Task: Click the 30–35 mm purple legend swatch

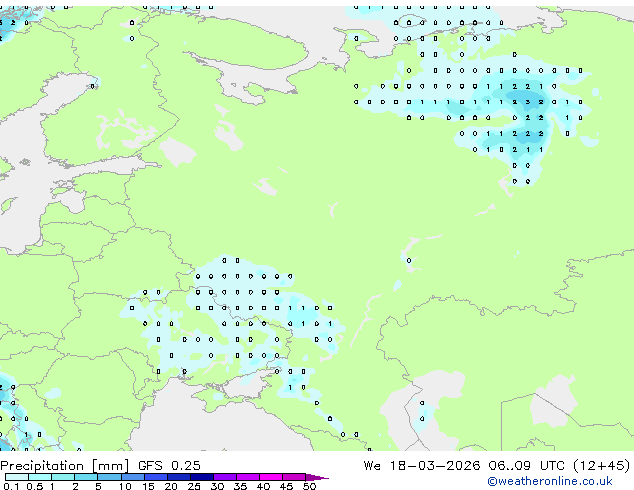Action: pyautogui.click(x=224, y=477)
